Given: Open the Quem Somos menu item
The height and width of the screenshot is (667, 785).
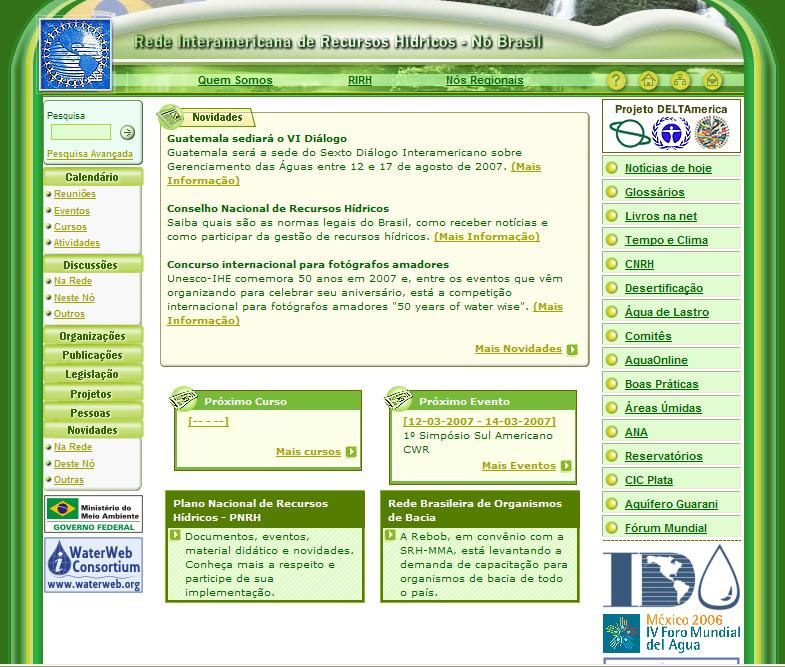Looking at the screenshot, I should pos(235,80).
